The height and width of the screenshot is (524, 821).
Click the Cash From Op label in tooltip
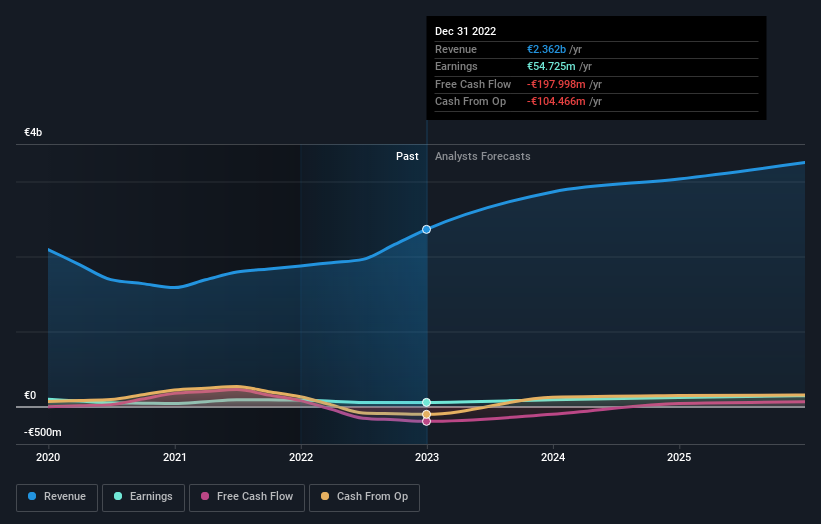470,102
